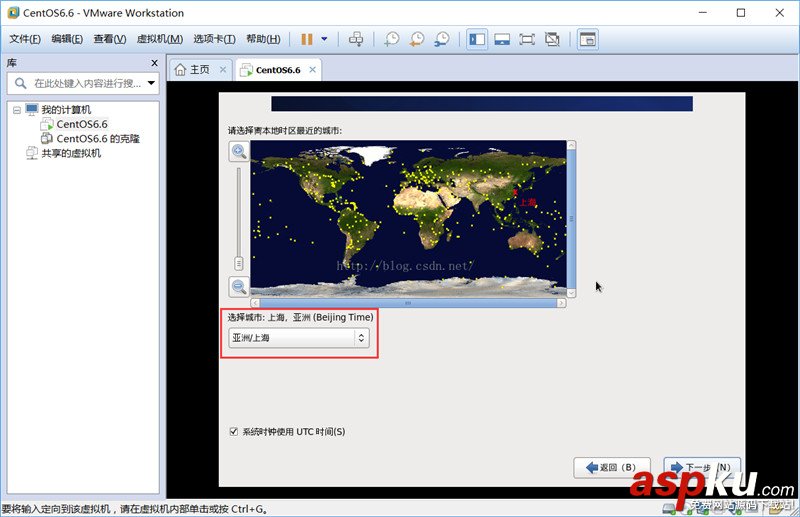Click the map scroll-right arrow
800x517 pixels.
point(561,303)
